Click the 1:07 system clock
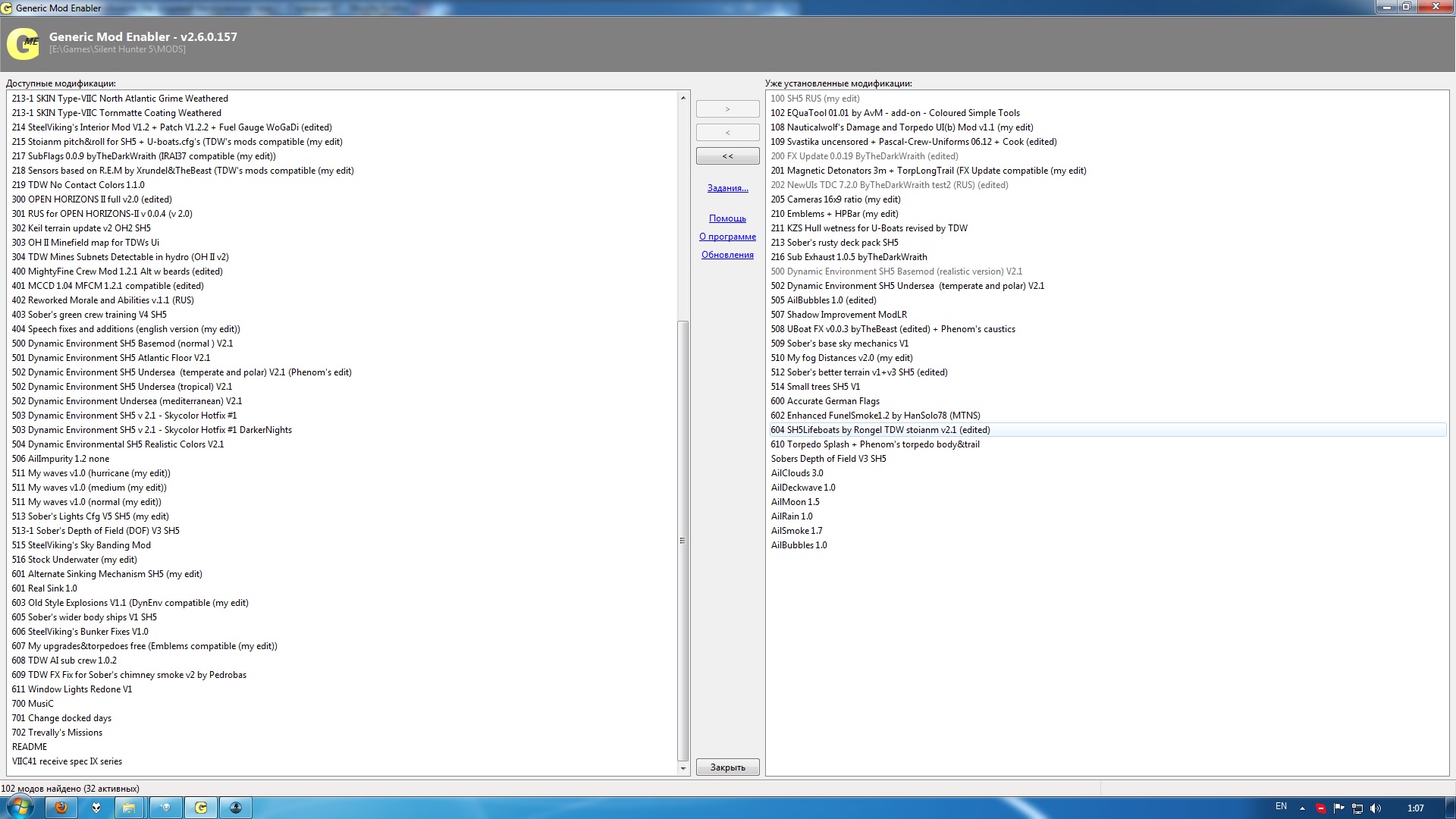The height and width of the screenshot is (819, 1456). pyautogui.click(x=1415, y=808)
